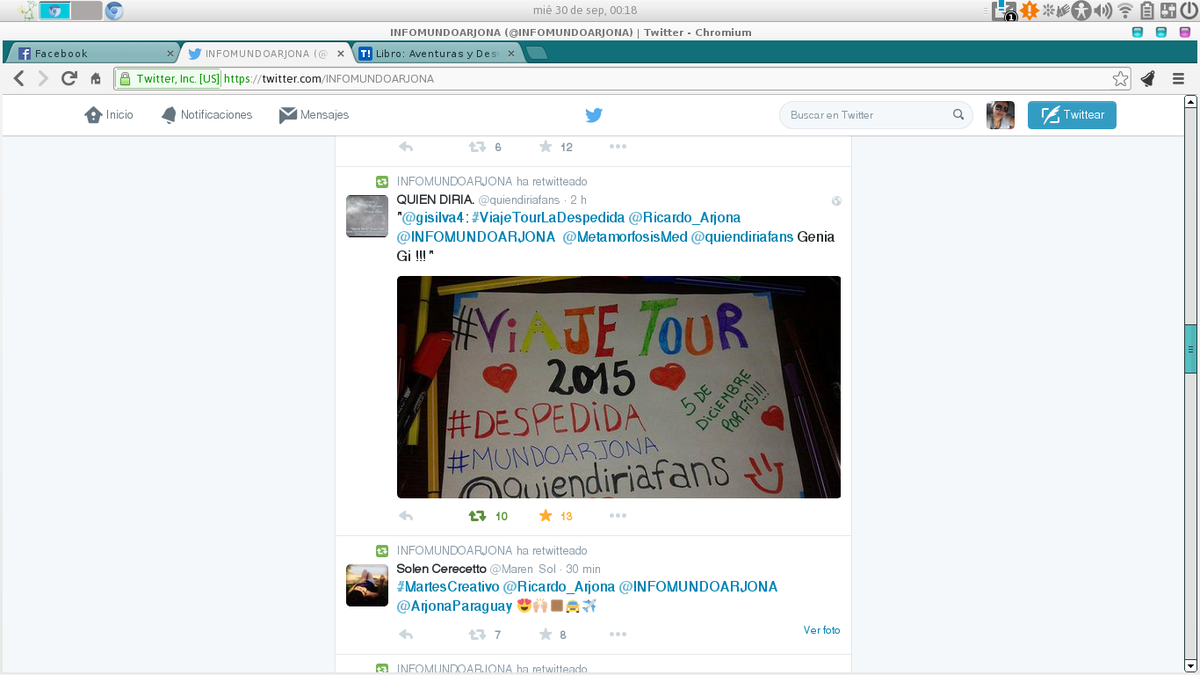Open the #ViajeTourLaDespedida hashtag
This screenshot has width=1200, height=675.
[548, 217]
